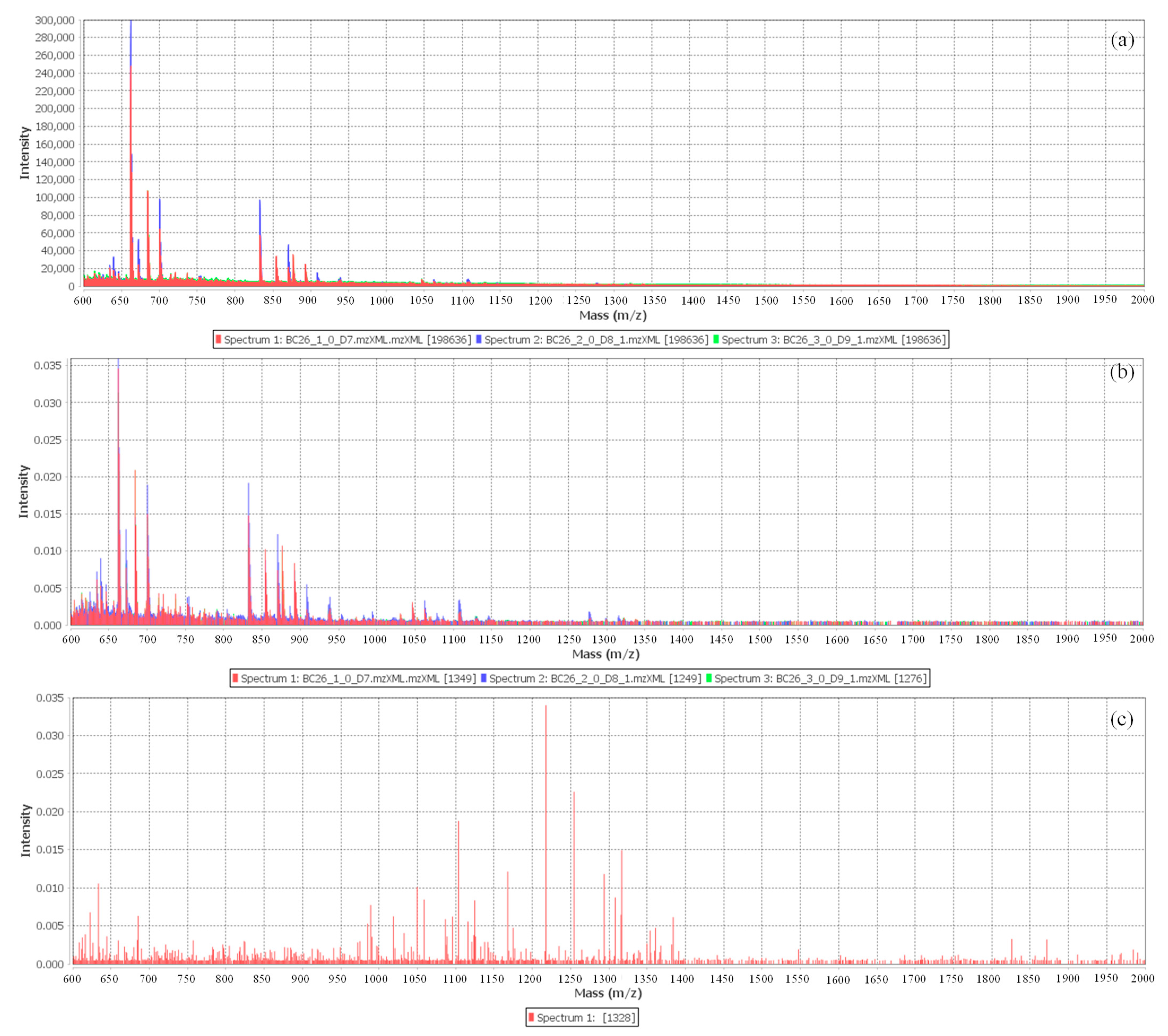The image size is (1168, 1036).
Task: Click red swatch in Spectrum 1 [1328] legend
Action: pyautogui.click(x=531, y=1017)
